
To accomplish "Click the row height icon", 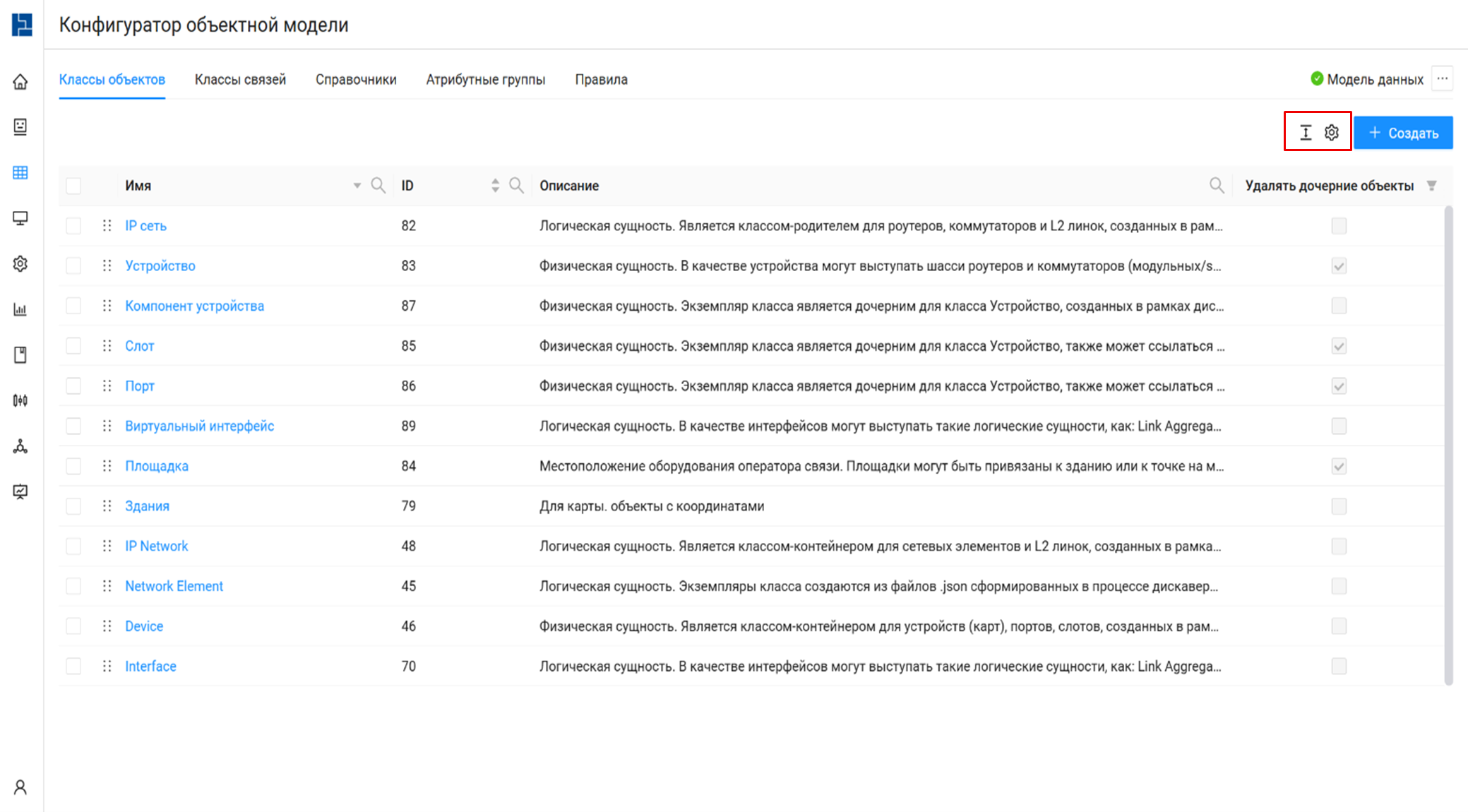I will coord(1306,133).
